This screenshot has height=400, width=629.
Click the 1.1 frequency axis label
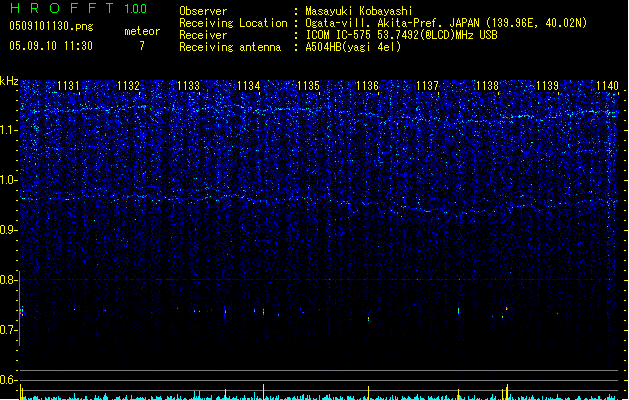click(x=9, y=130)
